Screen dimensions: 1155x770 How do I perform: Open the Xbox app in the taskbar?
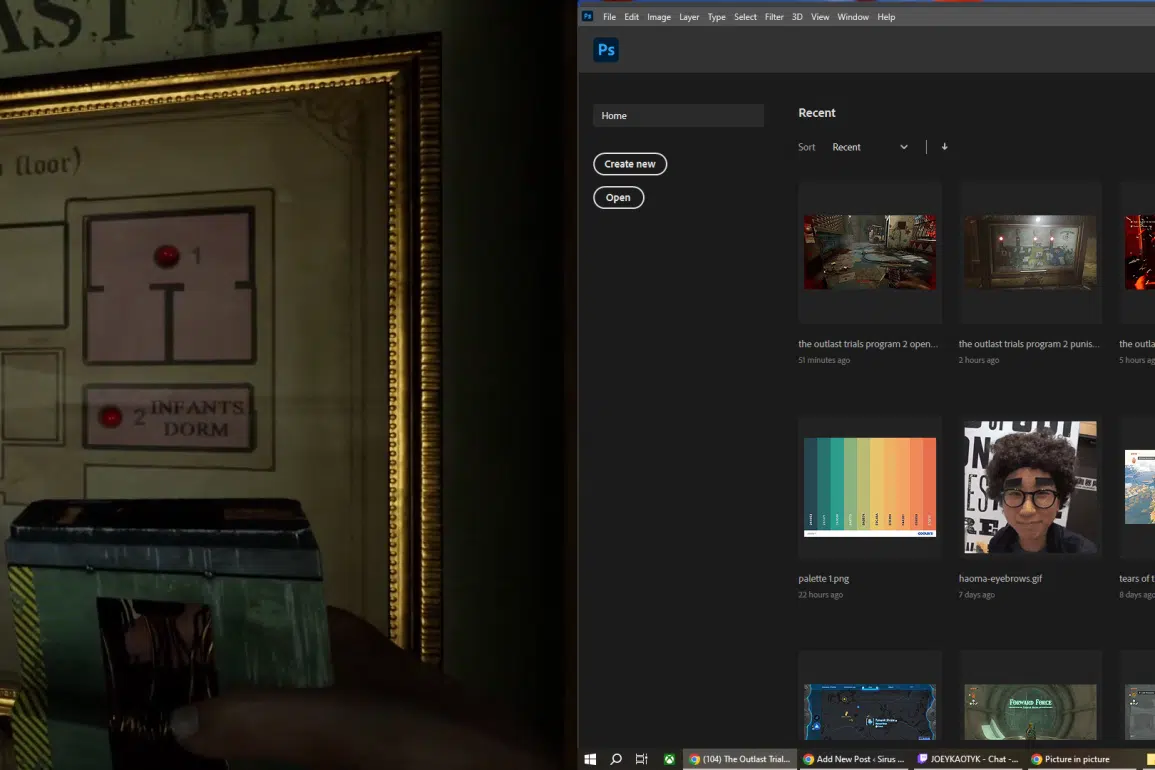(669, 759)
